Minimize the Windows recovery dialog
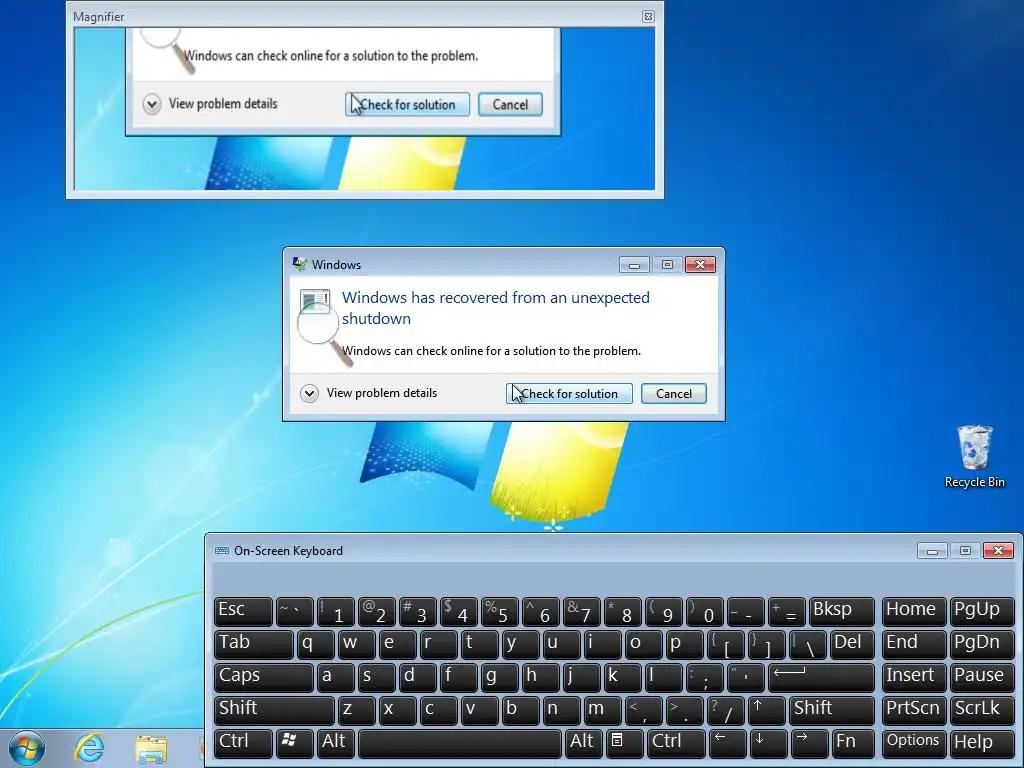The height and width of the screenshot is (768, 1024). coord(634,264)
